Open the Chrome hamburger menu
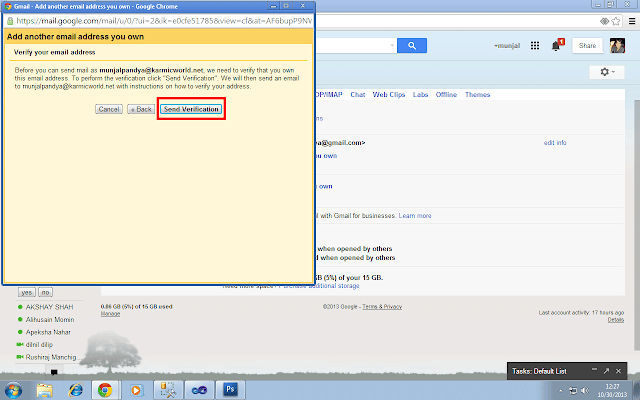Viewport: 640px width, 400px height. pos(632,21)
